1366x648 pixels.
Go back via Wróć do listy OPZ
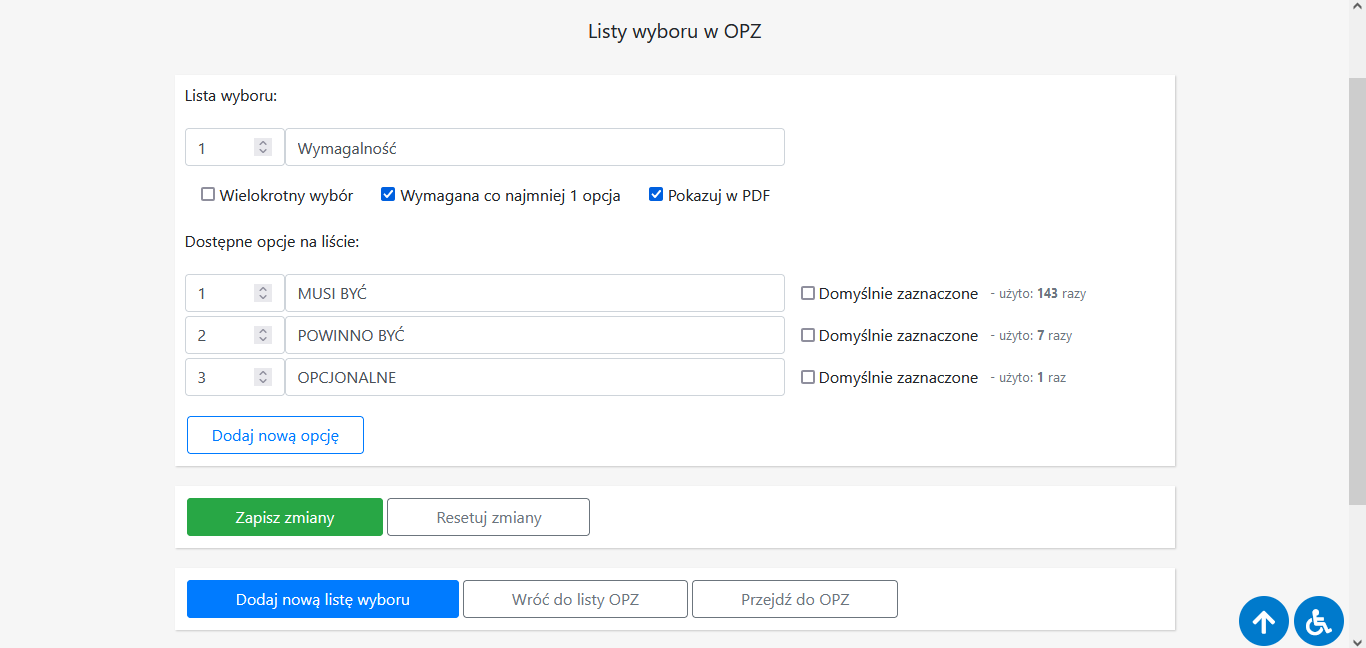pos(575,599)
